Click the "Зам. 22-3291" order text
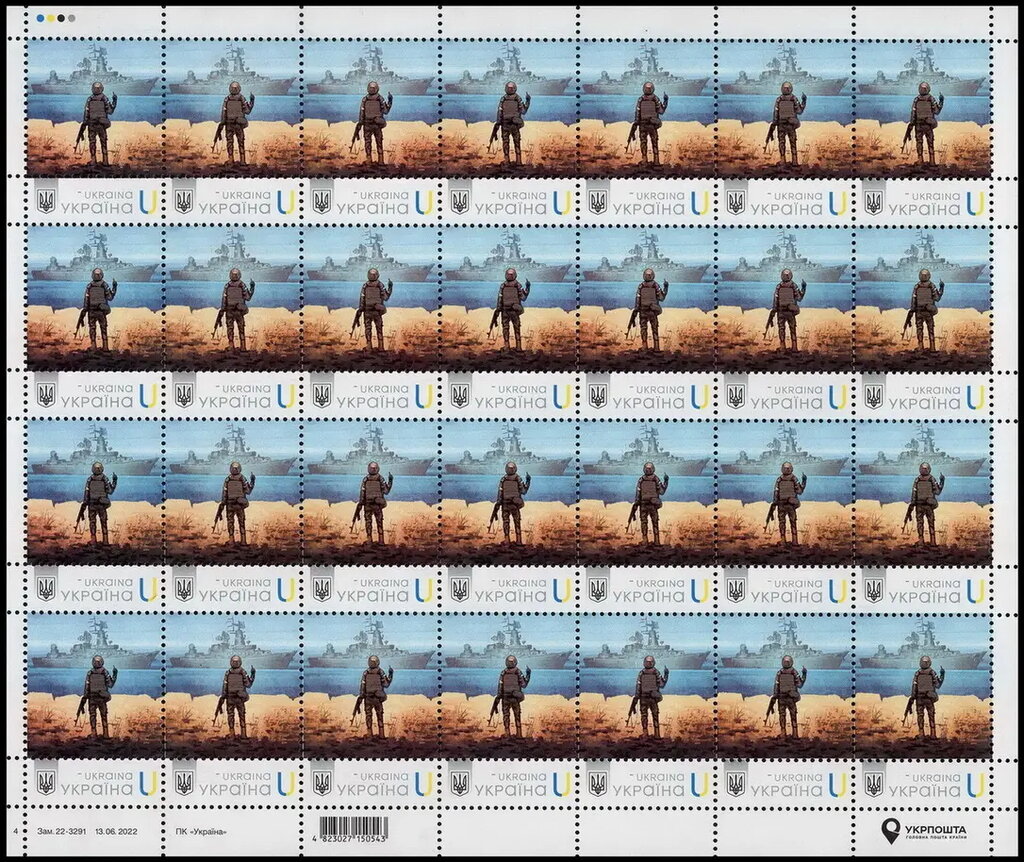The image size is (1024, 862). [x=61, y=831]
